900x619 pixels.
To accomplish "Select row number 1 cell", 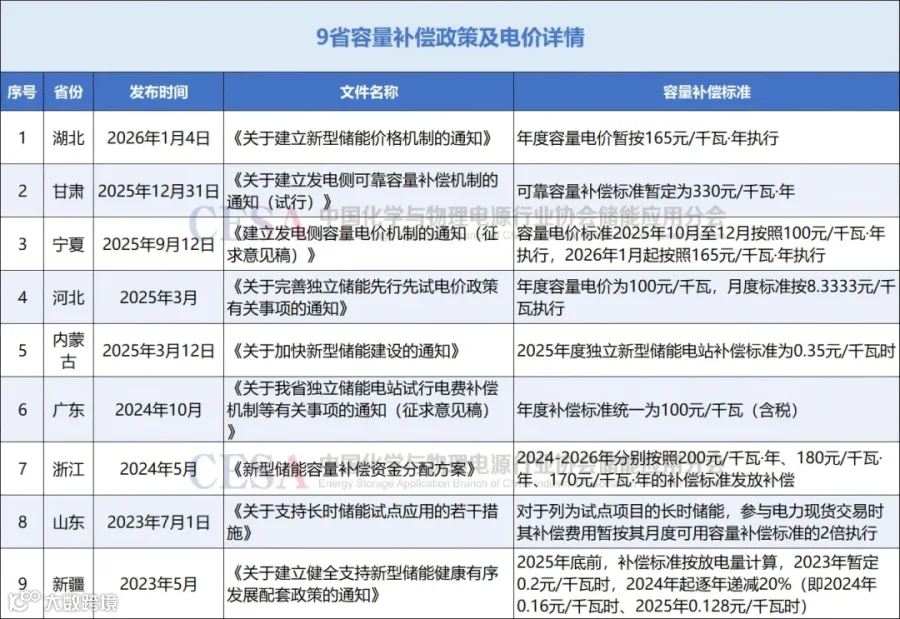I will pos(22,138).
